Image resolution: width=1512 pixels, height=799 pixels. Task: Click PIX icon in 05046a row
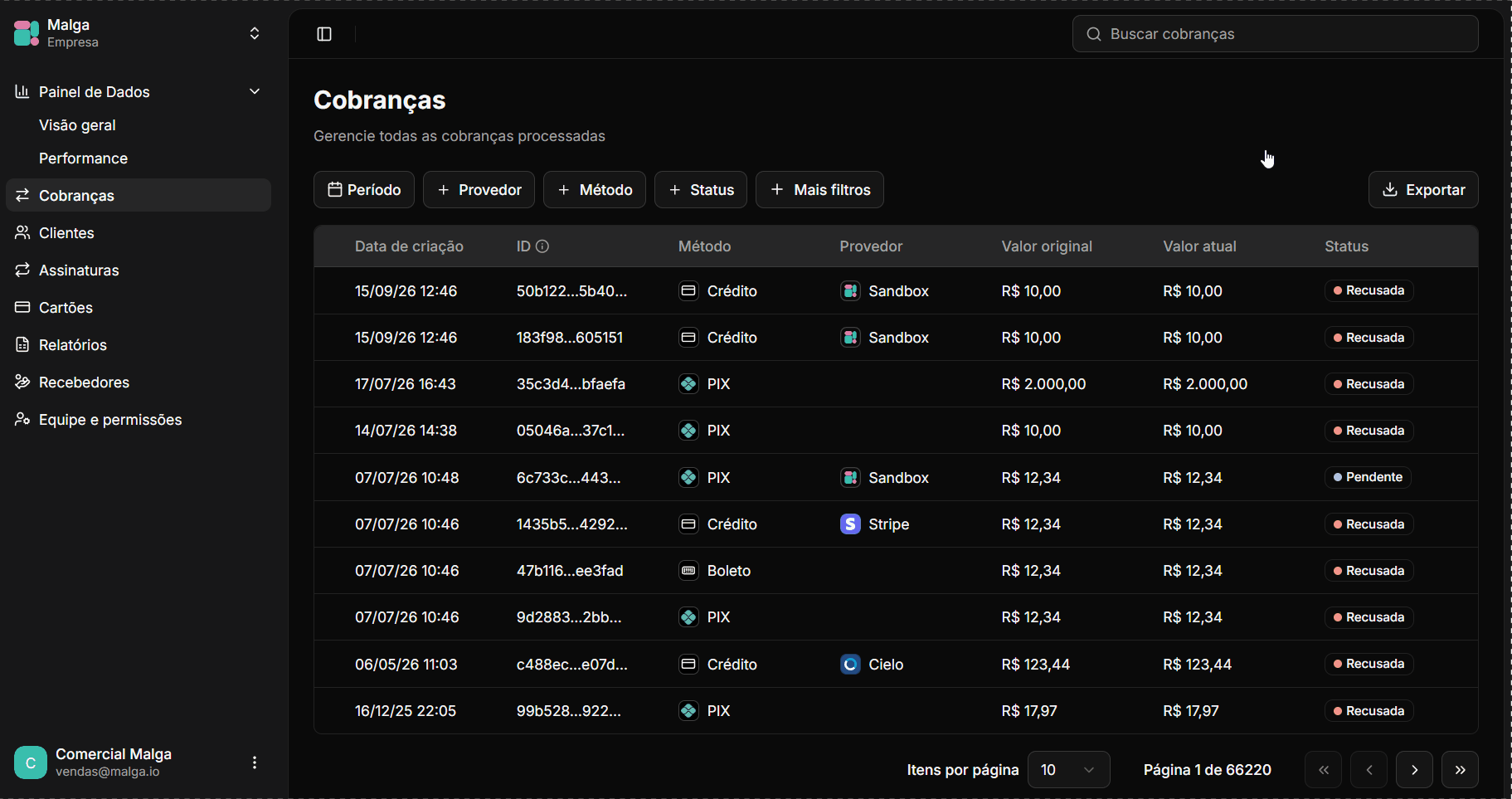point(688,431)
